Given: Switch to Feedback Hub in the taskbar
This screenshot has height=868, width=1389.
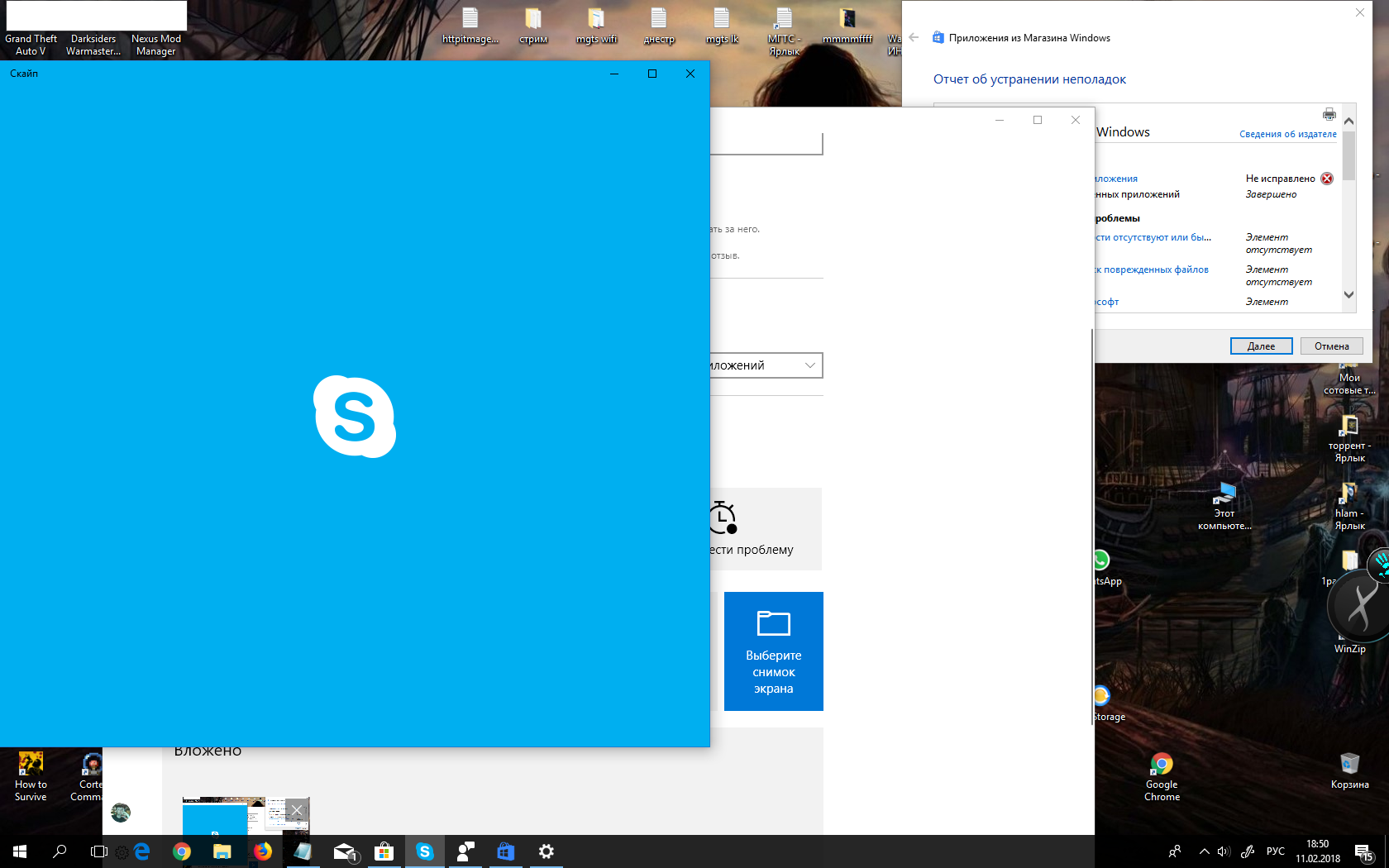Looking at the screenshot, I should click(x=465, y=851).
